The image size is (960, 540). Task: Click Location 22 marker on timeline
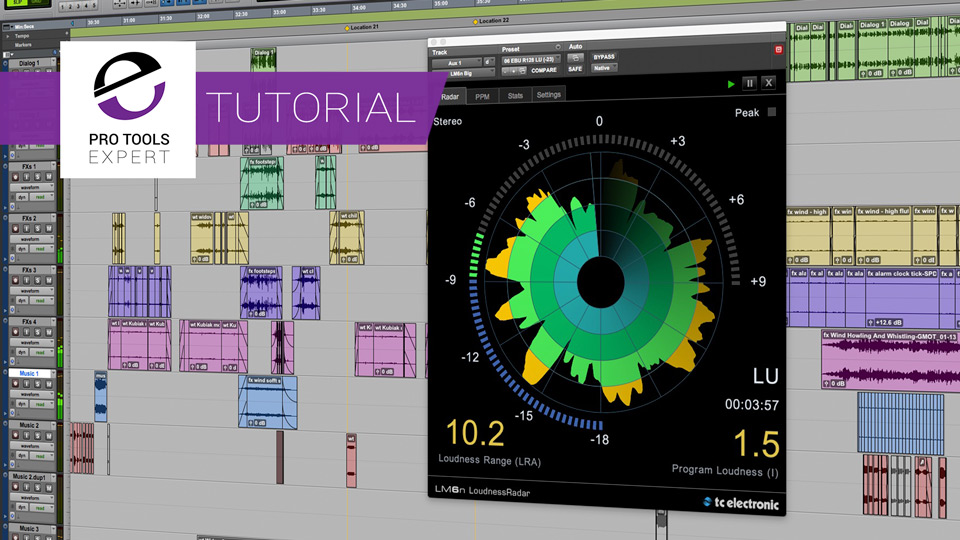click(491, 21)
